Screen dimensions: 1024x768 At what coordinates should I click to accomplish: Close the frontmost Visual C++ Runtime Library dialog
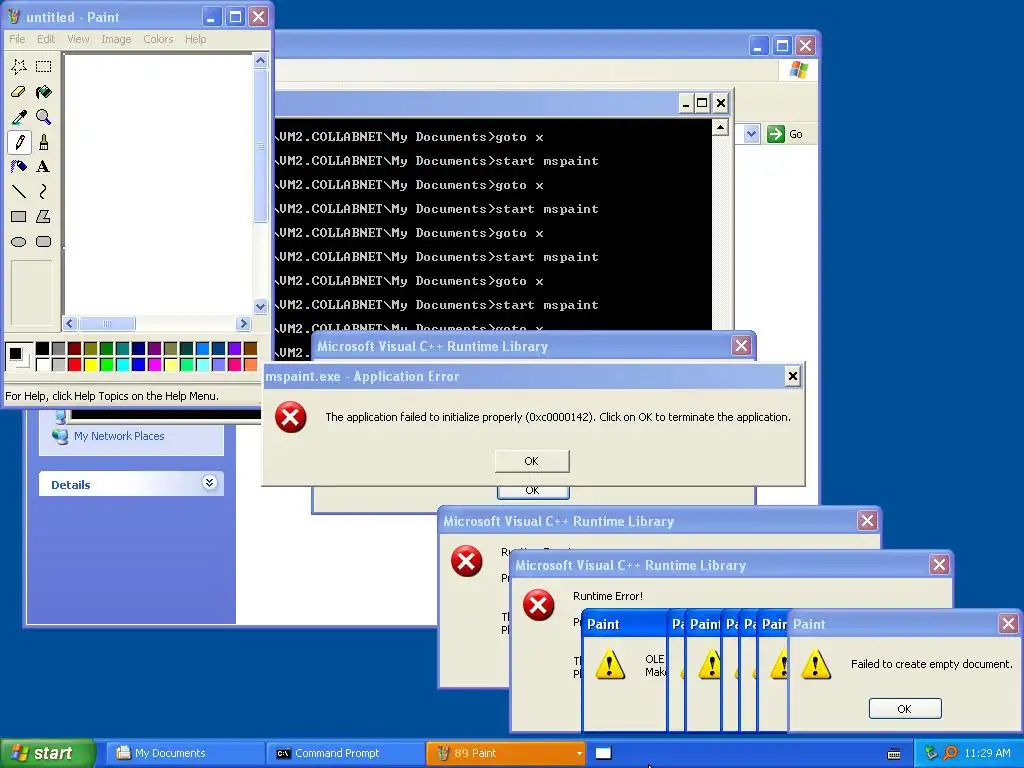coord(939,565)
